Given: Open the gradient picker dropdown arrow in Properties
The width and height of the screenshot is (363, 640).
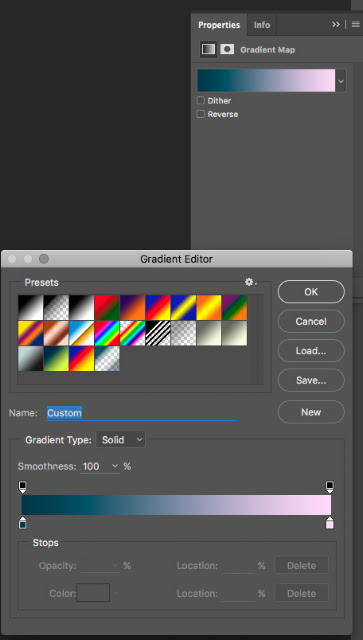Looking at the screenshot, I should pyautogui.click(x=341, y=80).
